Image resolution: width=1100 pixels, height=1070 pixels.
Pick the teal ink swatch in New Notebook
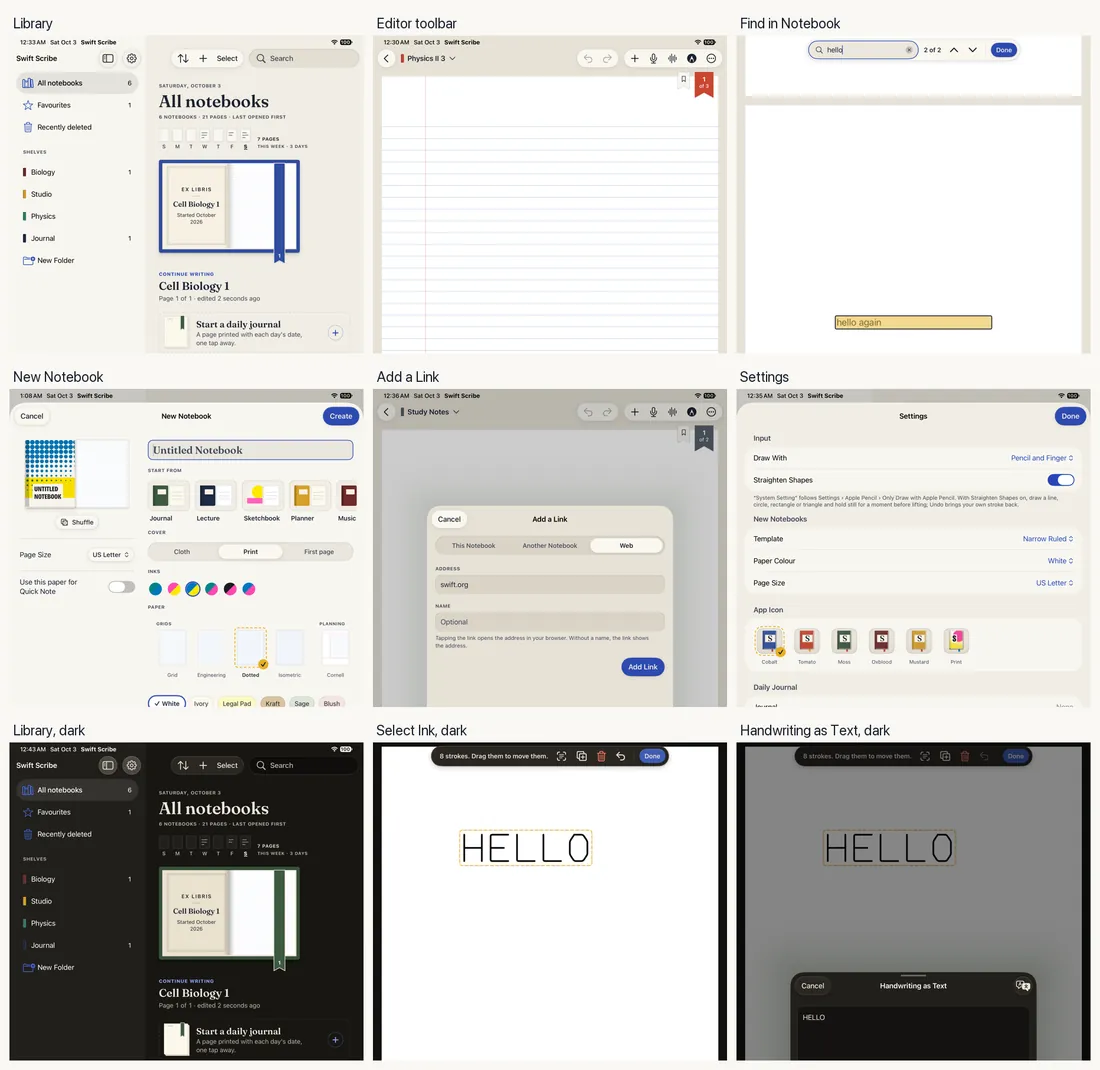(x=156, y=589)
